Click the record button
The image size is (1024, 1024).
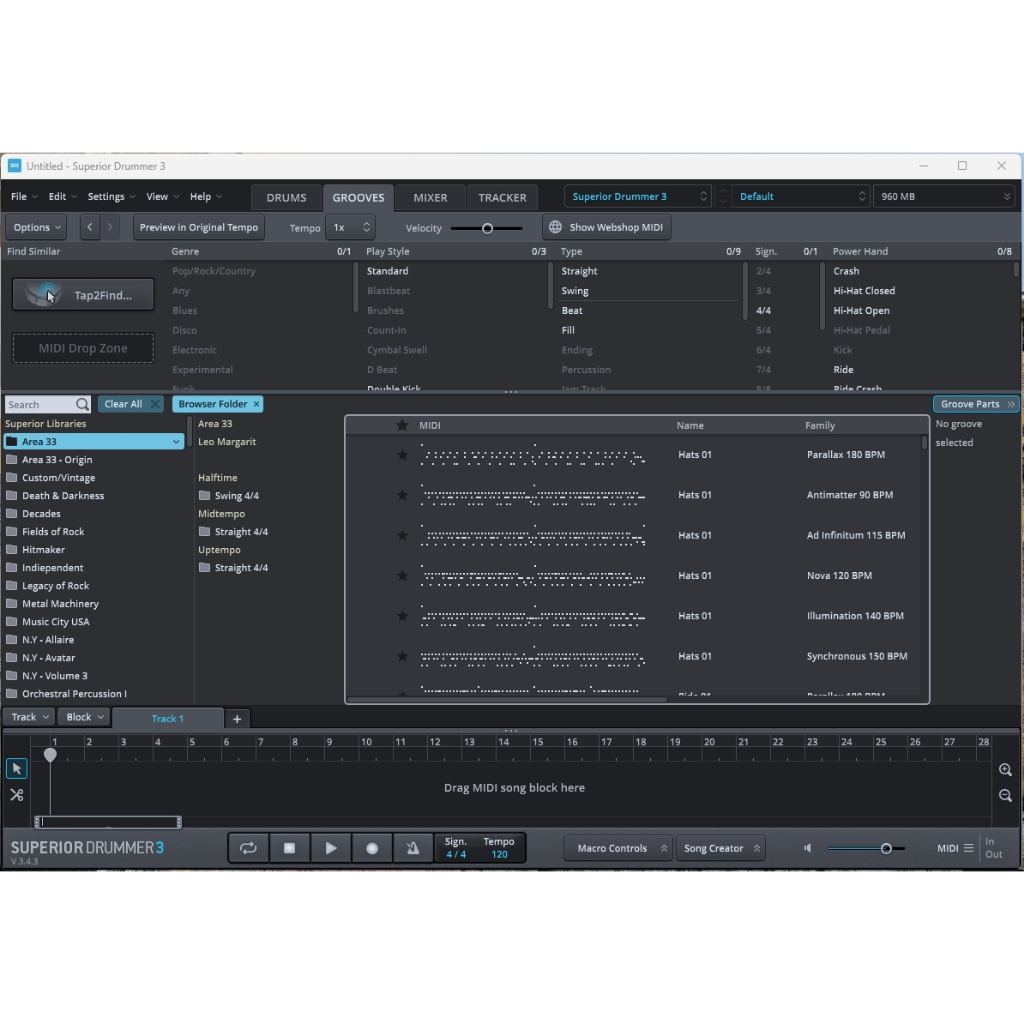point(372,848)
